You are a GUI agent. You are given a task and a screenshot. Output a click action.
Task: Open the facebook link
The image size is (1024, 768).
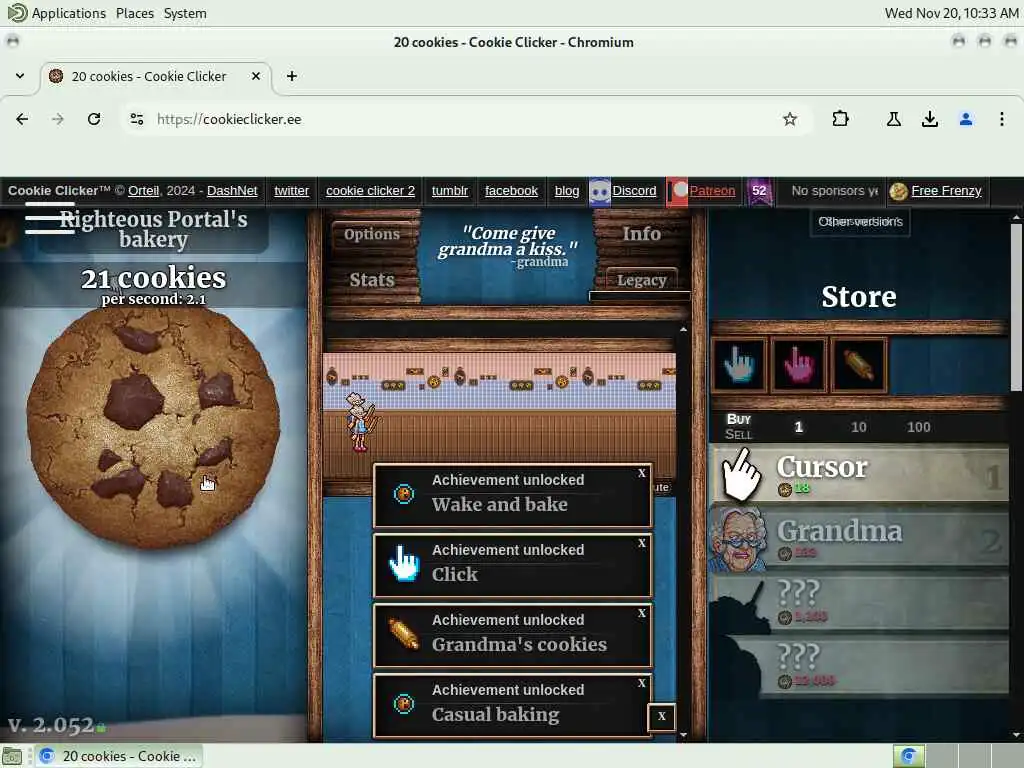pyautogui.click(x=511, y=191)
